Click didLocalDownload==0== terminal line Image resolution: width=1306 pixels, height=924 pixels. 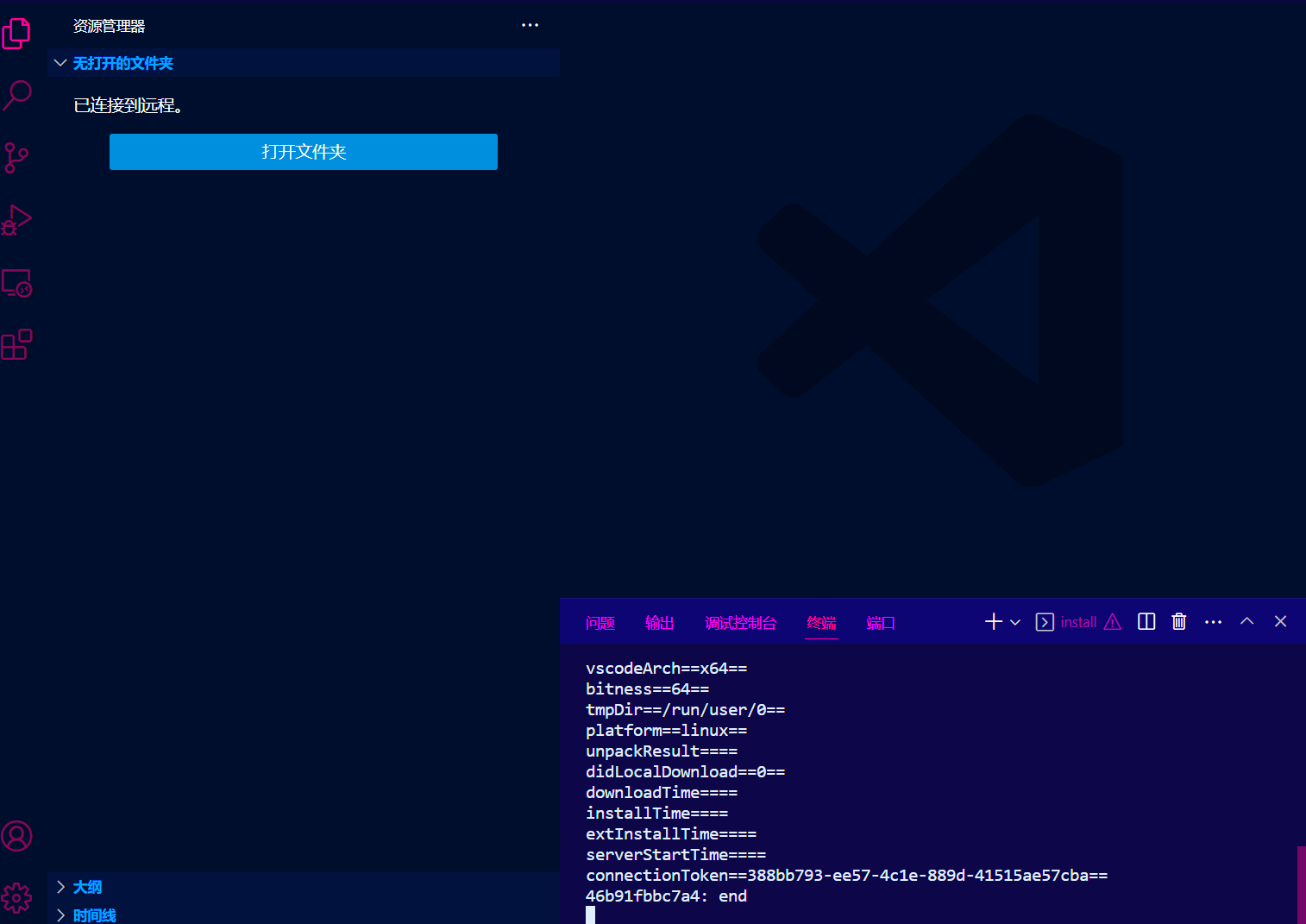(x=685, y=772)
